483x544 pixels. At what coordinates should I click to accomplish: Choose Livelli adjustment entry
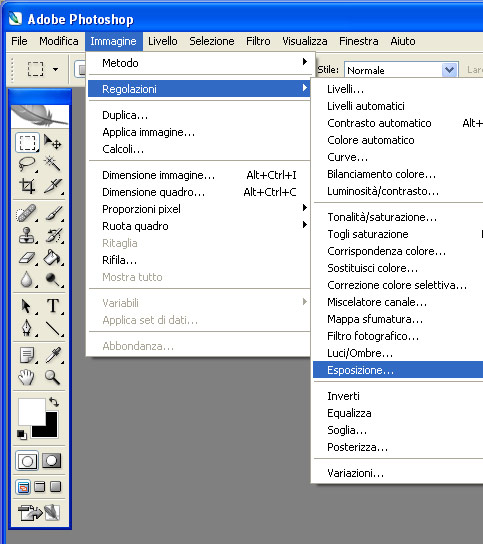[x=398, y=89]
